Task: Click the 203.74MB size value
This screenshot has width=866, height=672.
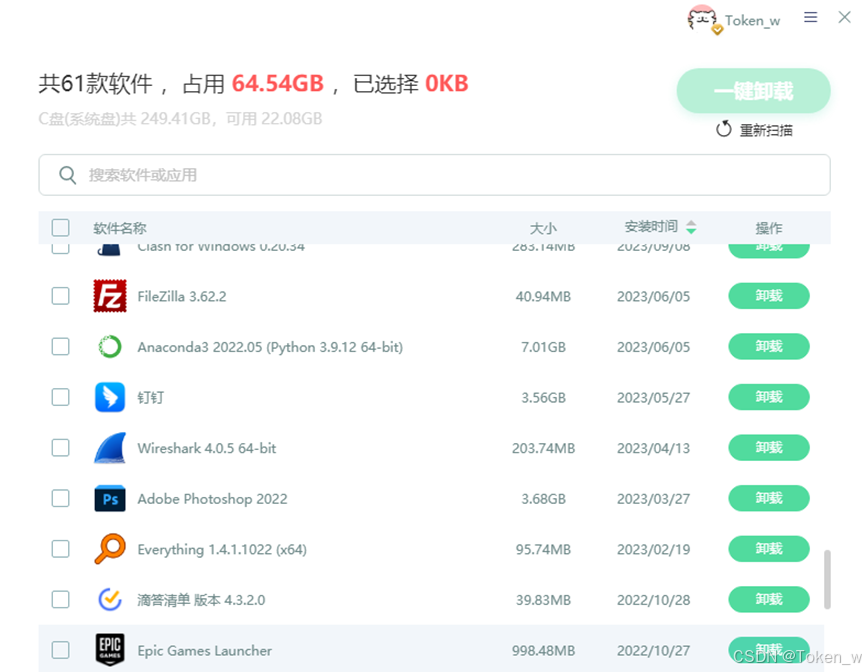Action: (x=543, y=448)
